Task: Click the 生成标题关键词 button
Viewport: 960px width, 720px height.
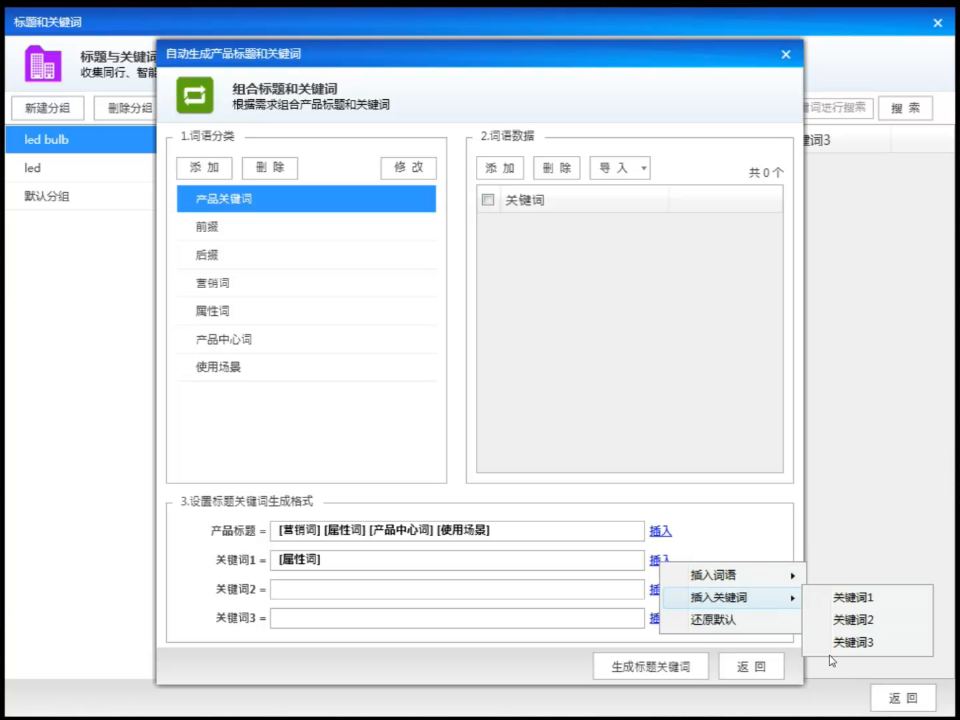Action: coord(650,666)
